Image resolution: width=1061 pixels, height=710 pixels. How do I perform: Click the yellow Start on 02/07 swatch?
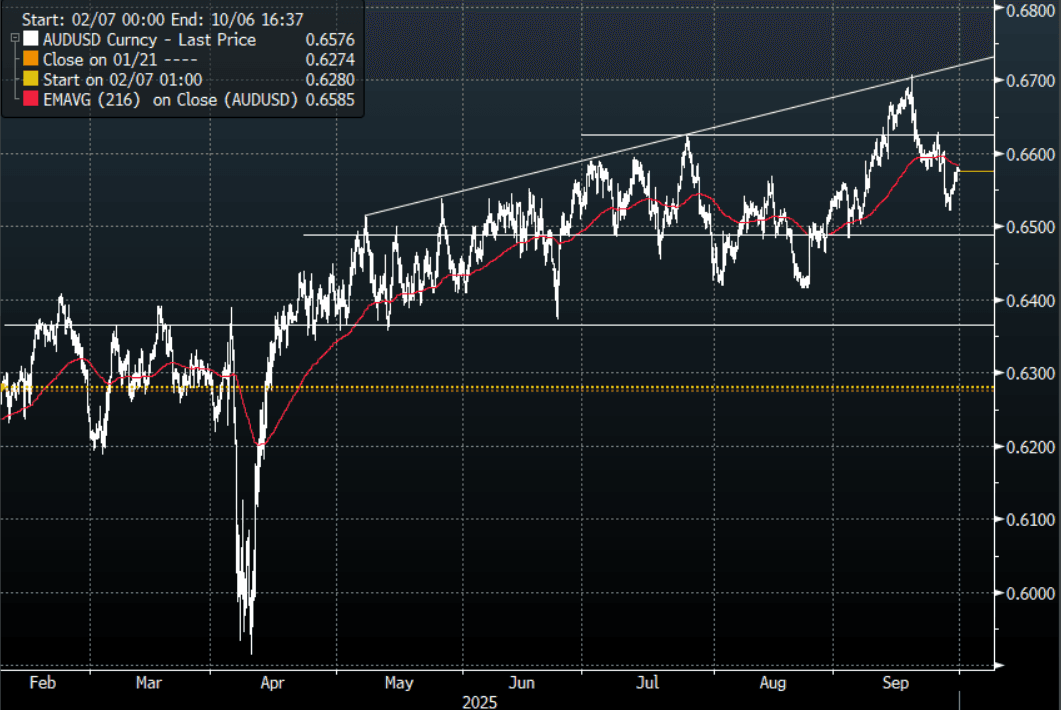click(x=30, y=79)
